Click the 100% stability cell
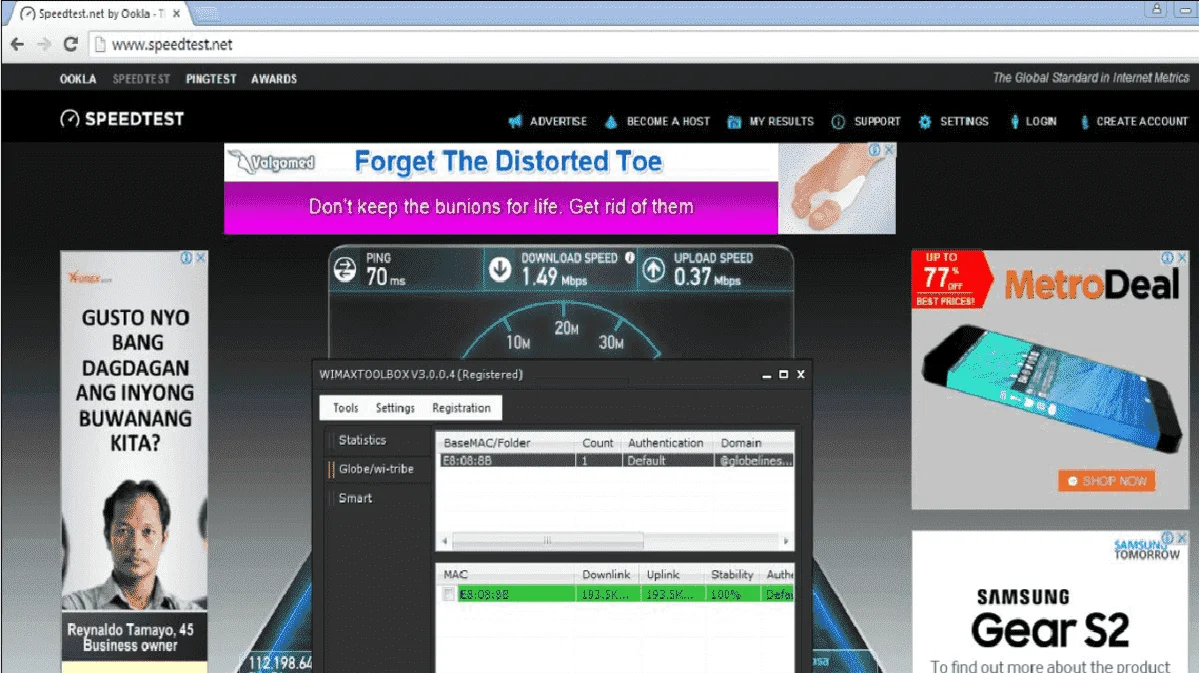 732,594
